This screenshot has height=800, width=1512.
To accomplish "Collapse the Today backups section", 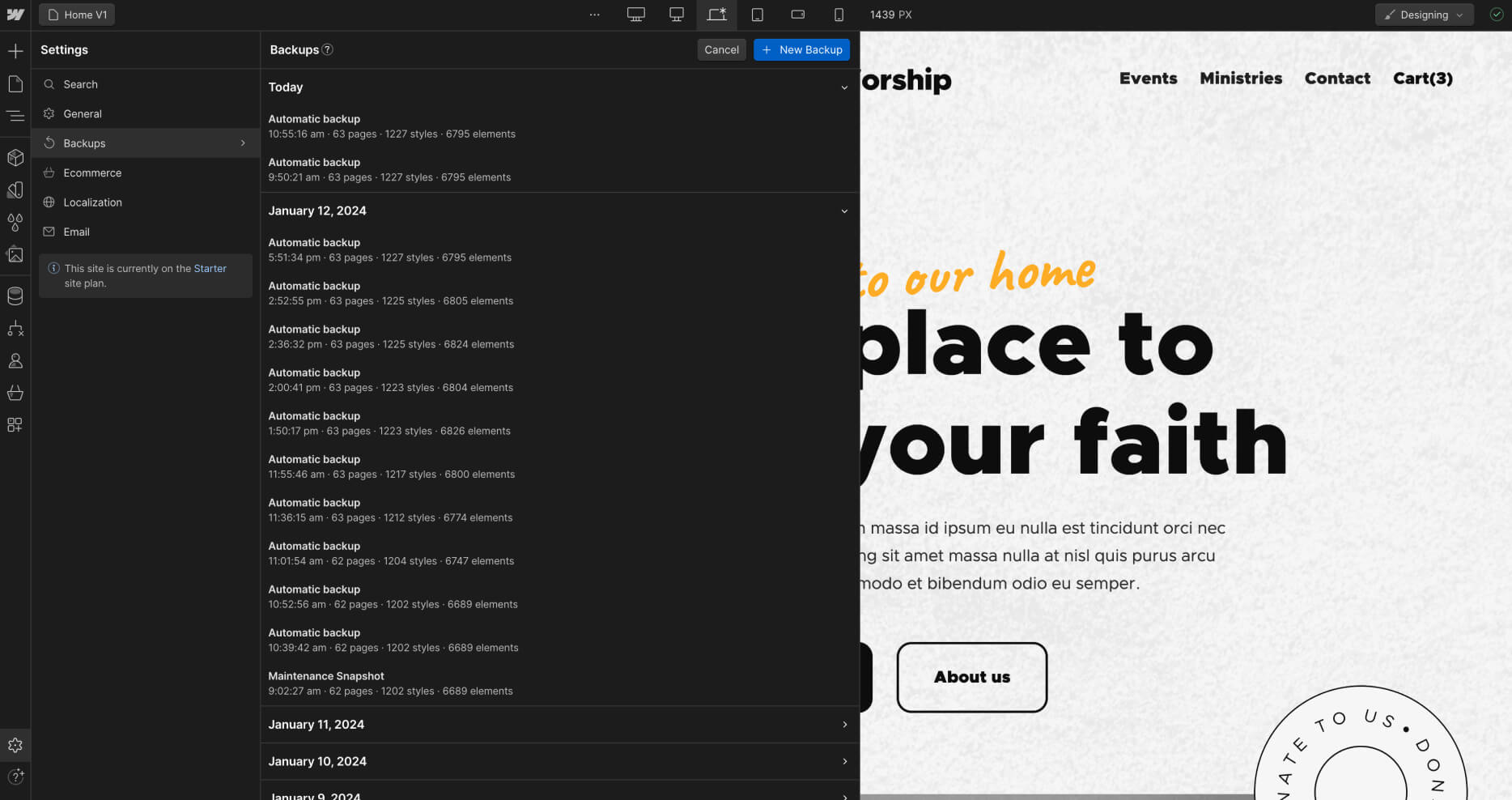I will [845, 87].
